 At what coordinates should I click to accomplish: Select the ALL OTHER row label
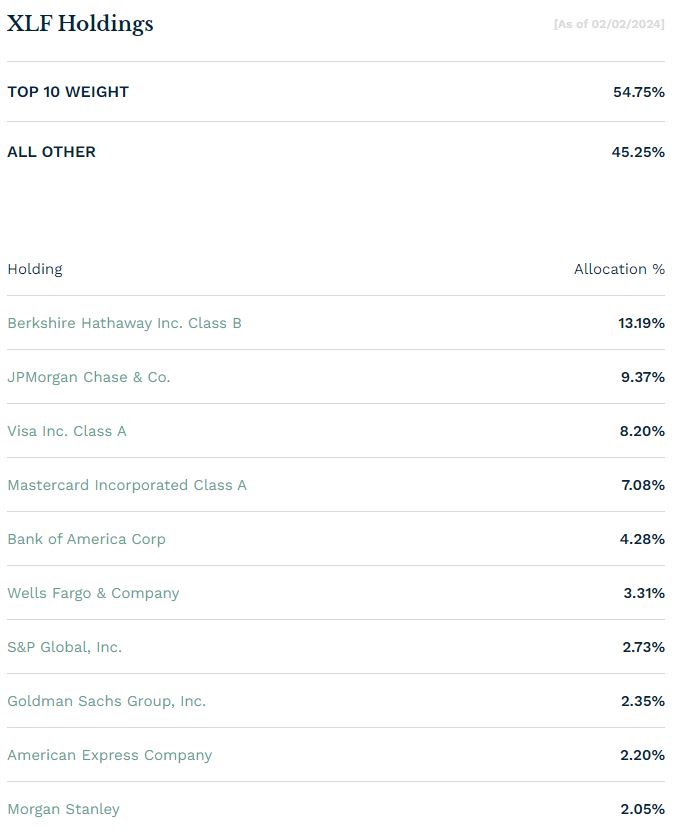click(51, 152)
